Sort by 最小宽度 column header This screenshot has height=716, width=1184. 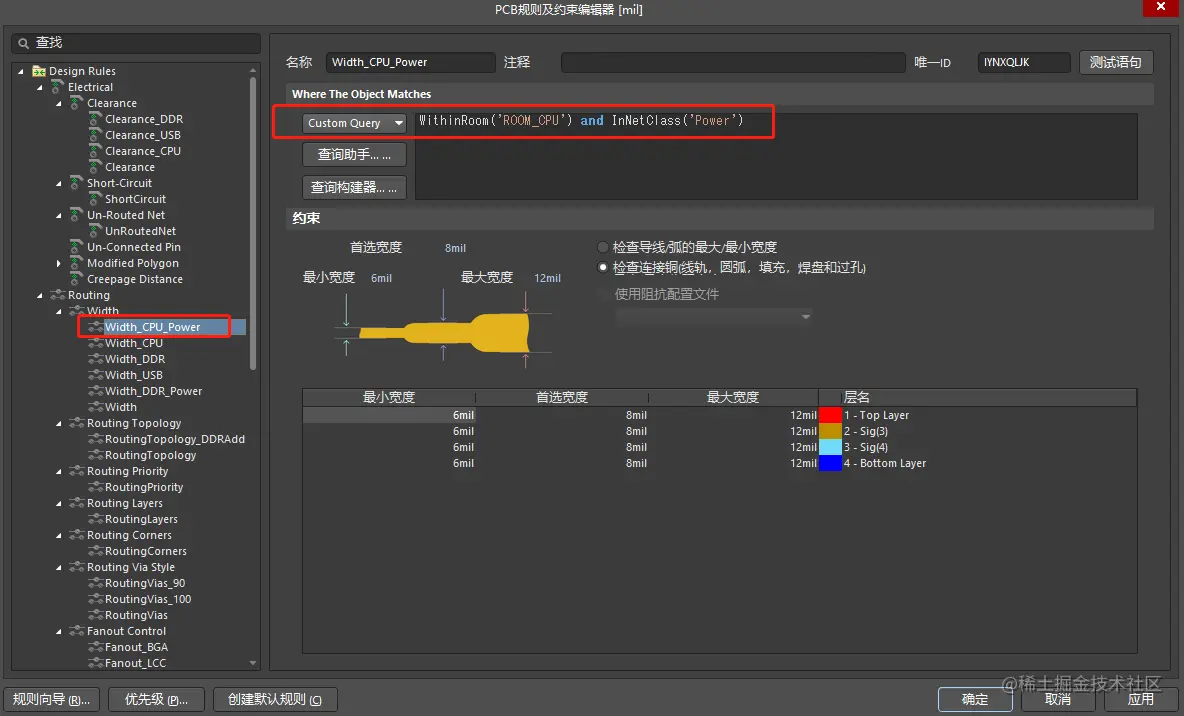389,397
